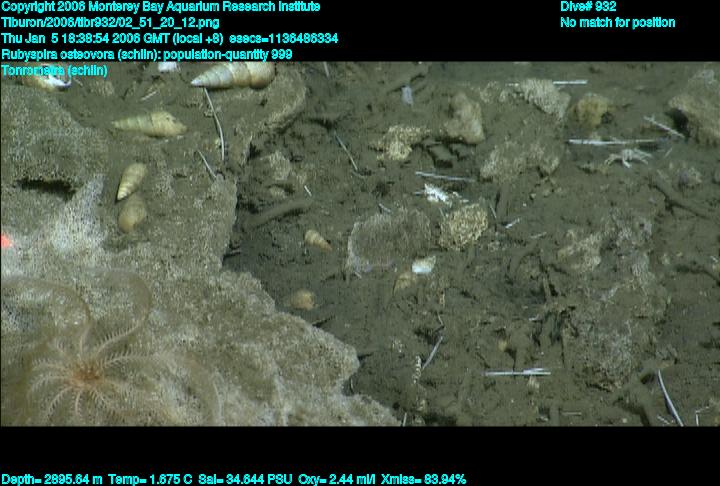The height and width of the screenshot is (486, 720).
Task: Click the Rubyspira osteovora annotation line
Action: tap(147, 54)
